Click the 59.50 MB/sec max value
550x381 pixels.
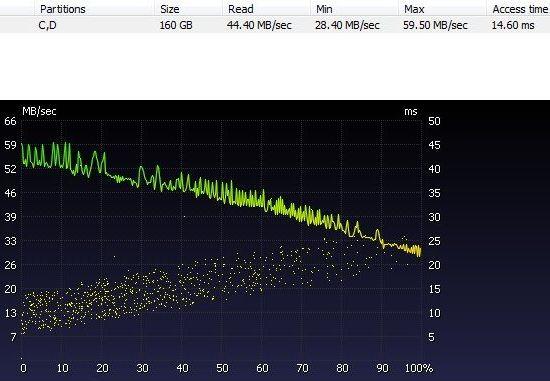435,25
